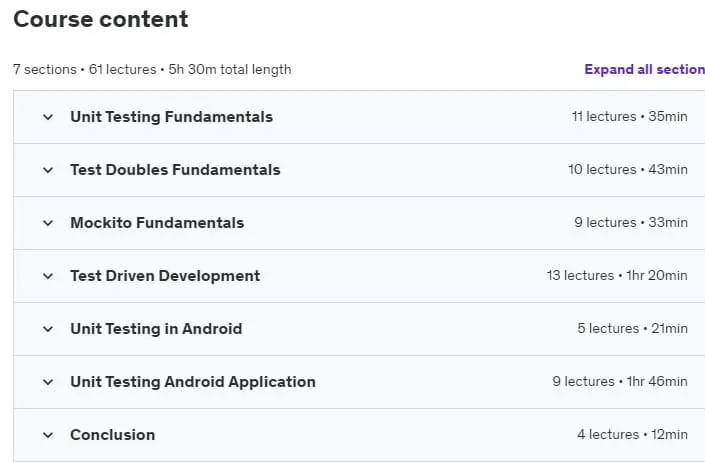
Task: Select Unit Testing Android Application title
Action: (193, 382)
